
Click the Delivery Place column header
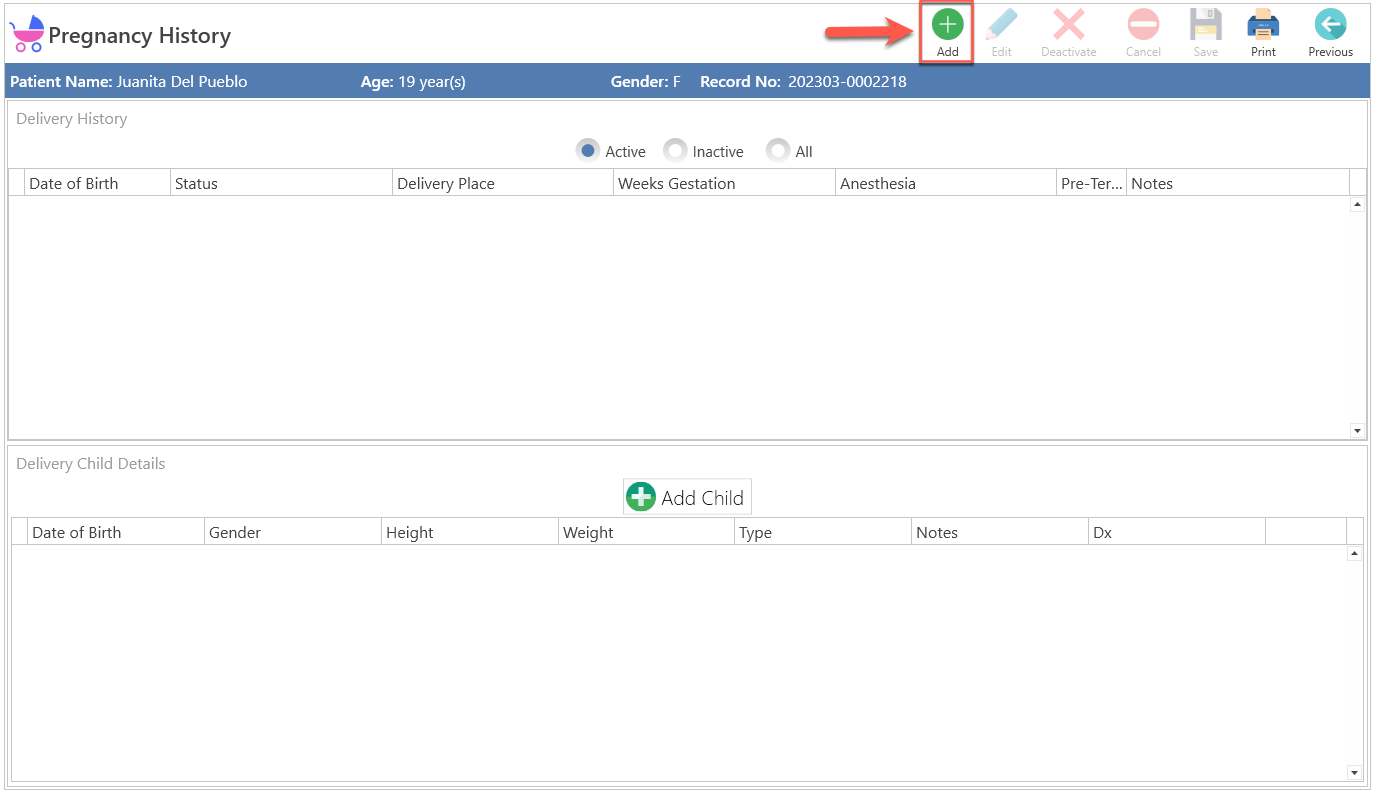click(503, 183)
